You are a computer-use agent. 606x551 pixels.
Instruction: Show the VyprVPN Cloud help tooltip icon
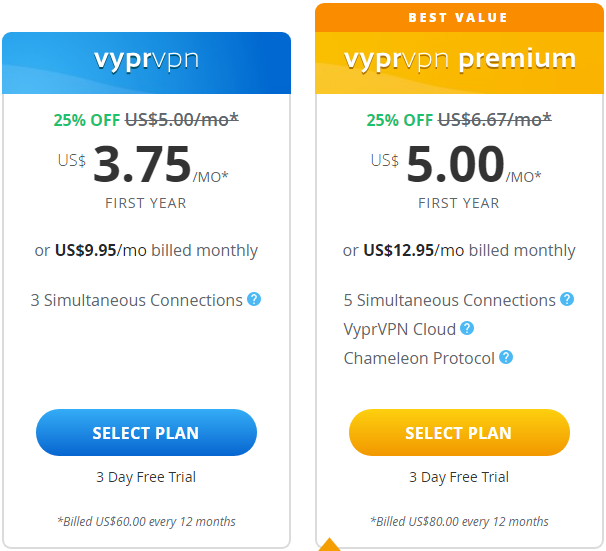tap(467, 328)
